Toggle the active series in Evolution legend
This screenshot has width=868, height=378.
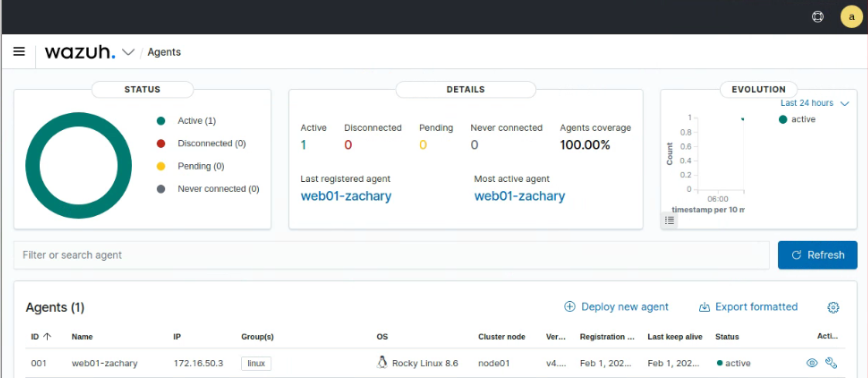[797, 119]
